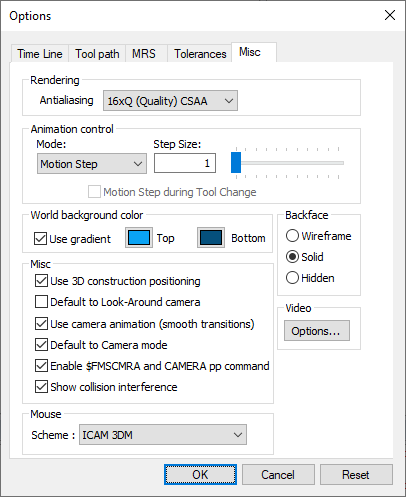The height and width of the screenshot is (497, 406).
Task: Switch to the Time Line tab
Action: [40, 54]
